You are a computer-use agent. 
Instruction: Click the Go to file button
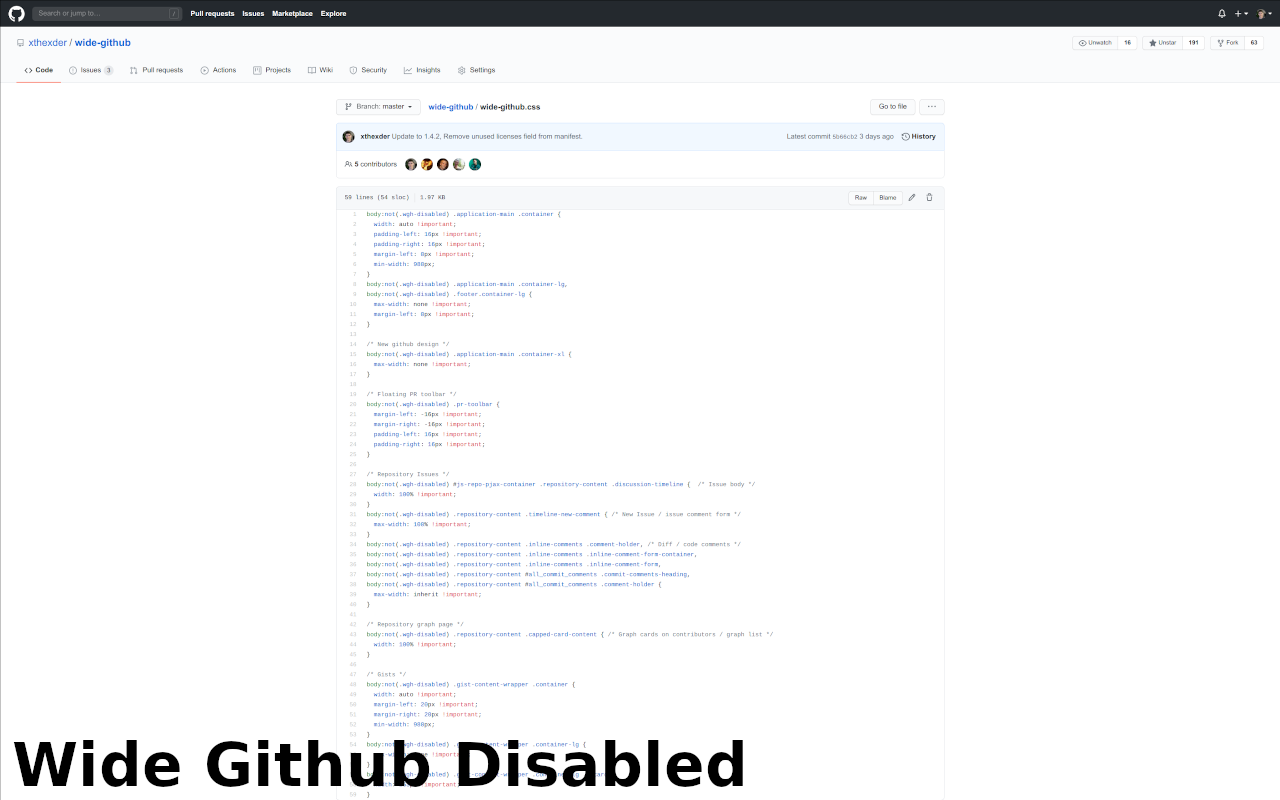892,106
